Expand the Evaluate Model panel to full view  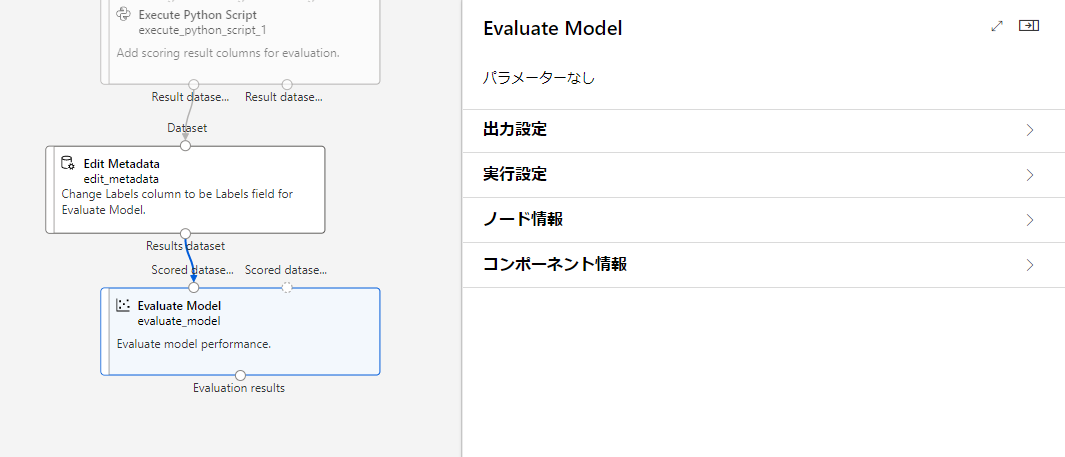(997, 26)
